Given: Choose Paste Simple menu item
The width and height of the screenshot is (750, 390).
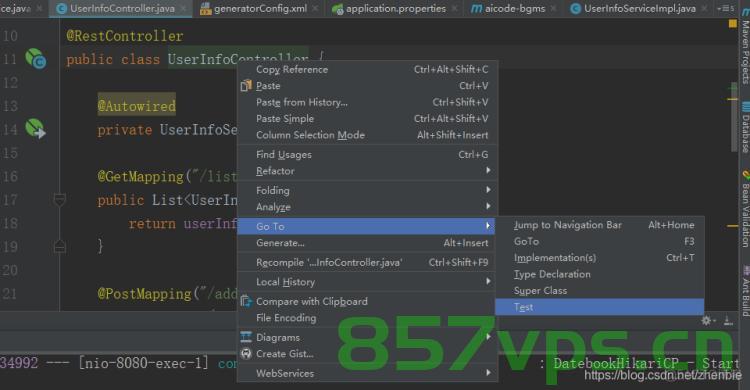Looking at the screenshot, I should pyautogui.click(x=367, y=119).
